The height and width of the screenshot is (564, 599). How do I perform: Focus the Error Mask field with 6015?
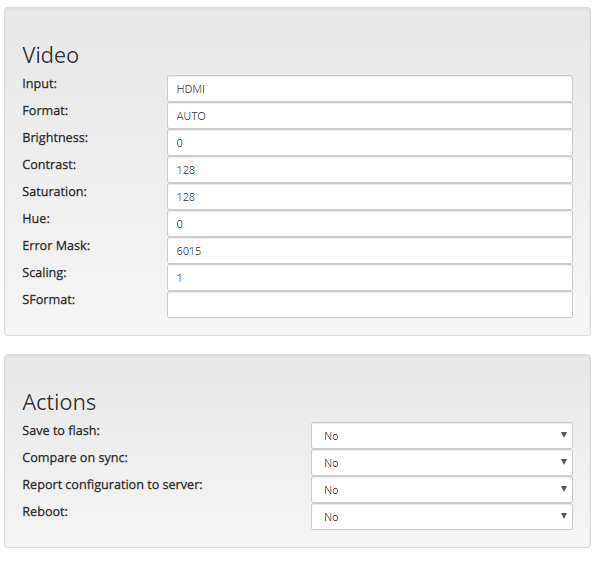370,251
